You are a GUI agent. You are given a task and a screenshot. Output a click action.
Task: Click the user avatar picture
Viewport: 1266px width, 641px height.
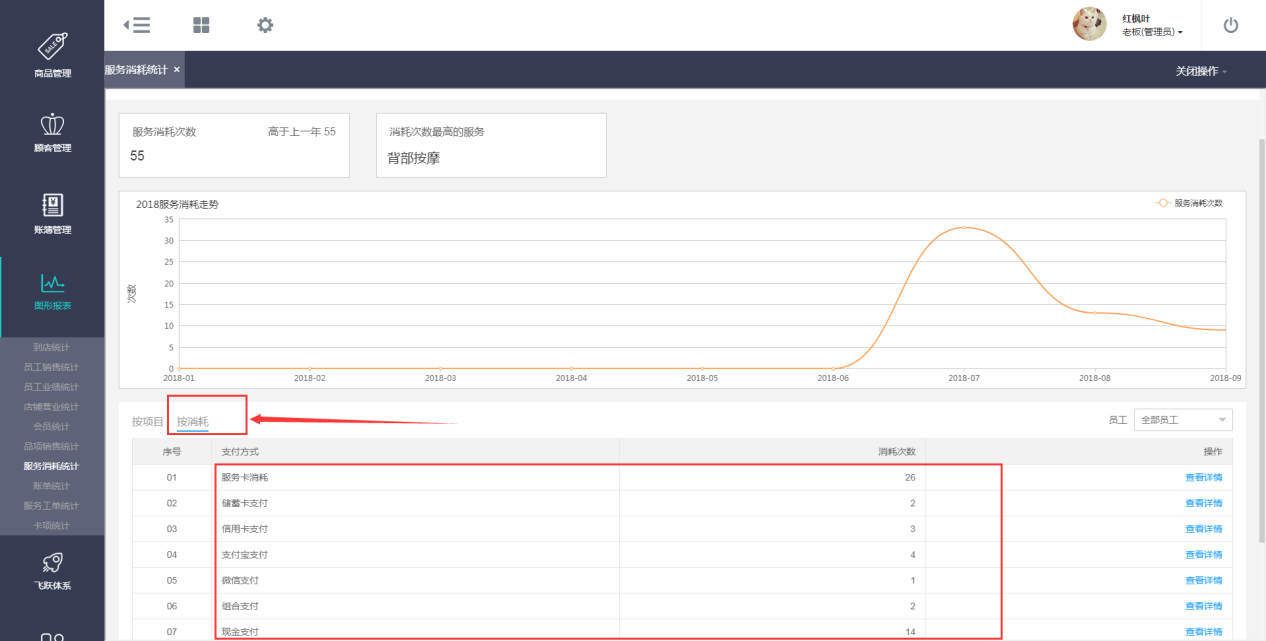tap(1089, 24)
